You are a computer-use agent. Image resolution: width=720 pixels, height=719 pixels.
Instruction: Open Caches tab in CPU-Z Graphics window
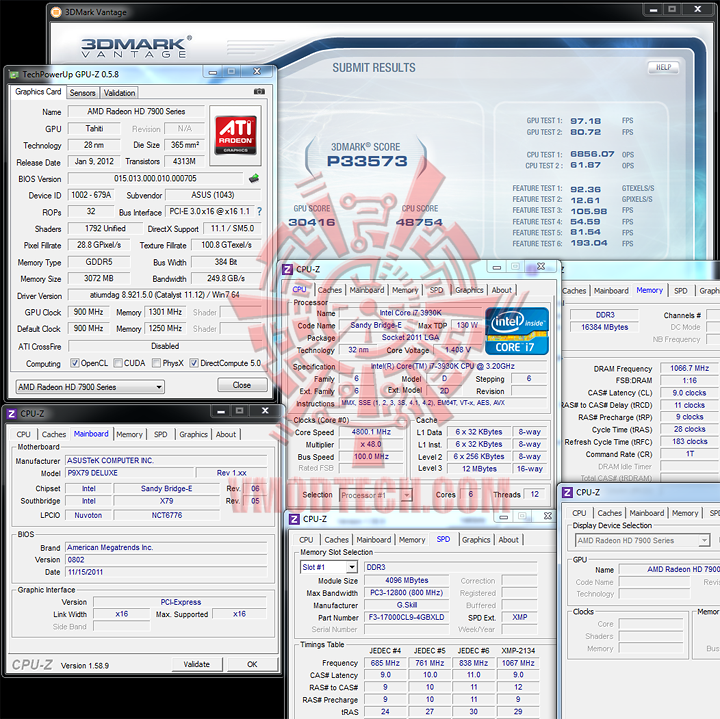[609, 513]
